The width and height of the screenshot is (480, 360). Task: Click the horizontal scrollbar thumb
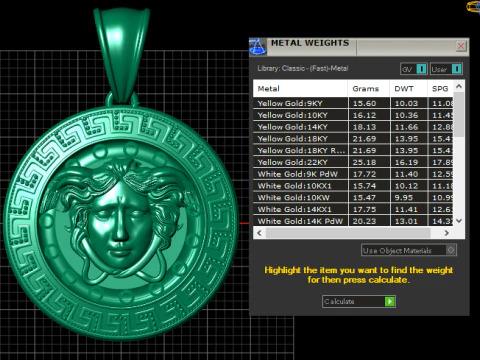point(348,233)
